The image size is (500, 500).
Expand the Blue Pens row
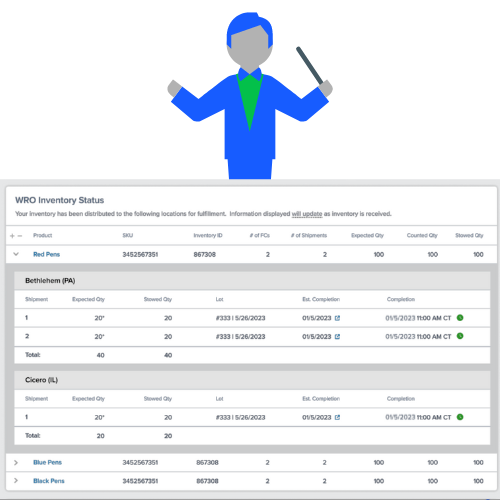tap(16, 463)
